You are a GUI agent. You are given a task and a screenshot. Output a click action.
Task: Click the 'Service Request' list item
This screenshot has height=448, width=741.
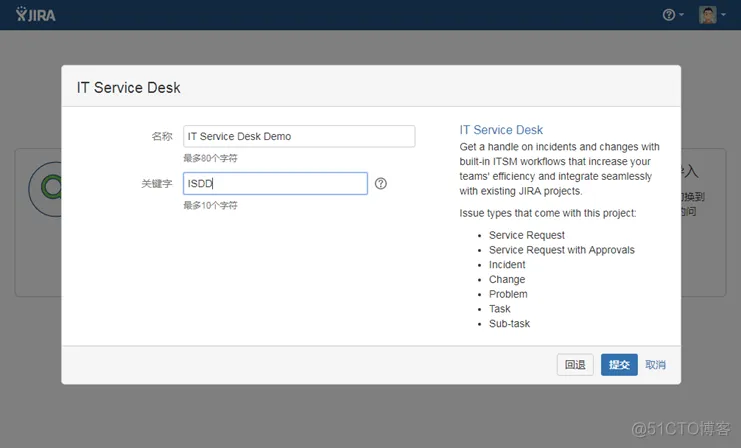(x=526, y=235)
